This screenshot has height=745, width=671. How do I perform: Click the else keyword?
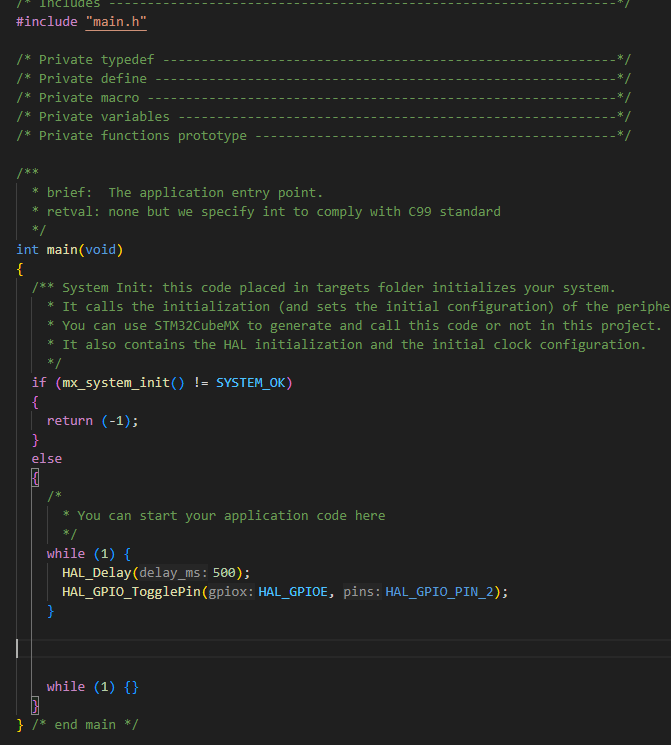[47, 459]
